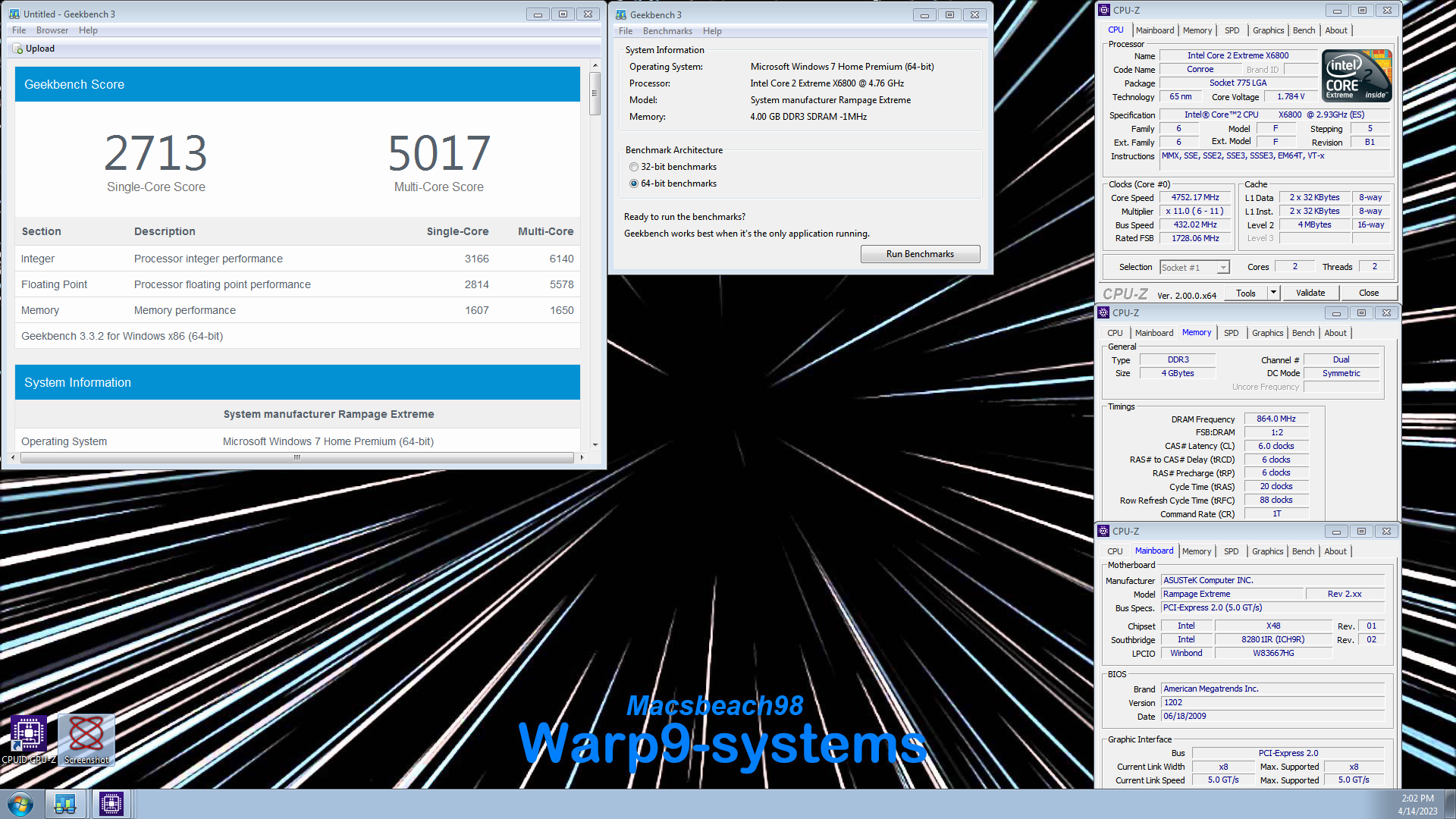
Task: Click the Geekbench 3 window title icon
Action: pyautogui.click(x=621, y=14)
